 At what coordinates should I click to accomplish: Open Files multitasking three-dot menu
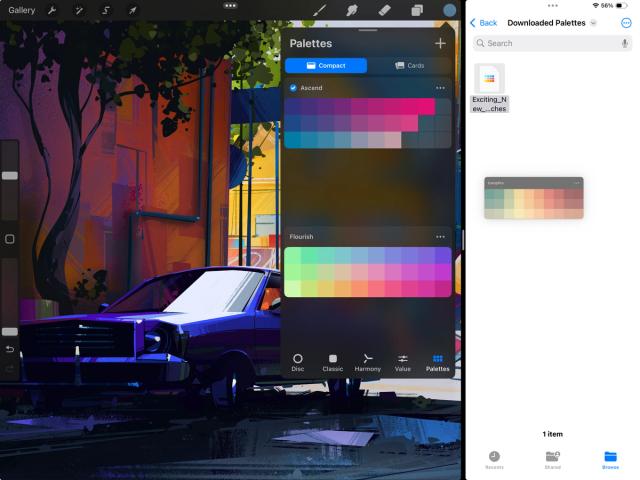tap(553, 6)
